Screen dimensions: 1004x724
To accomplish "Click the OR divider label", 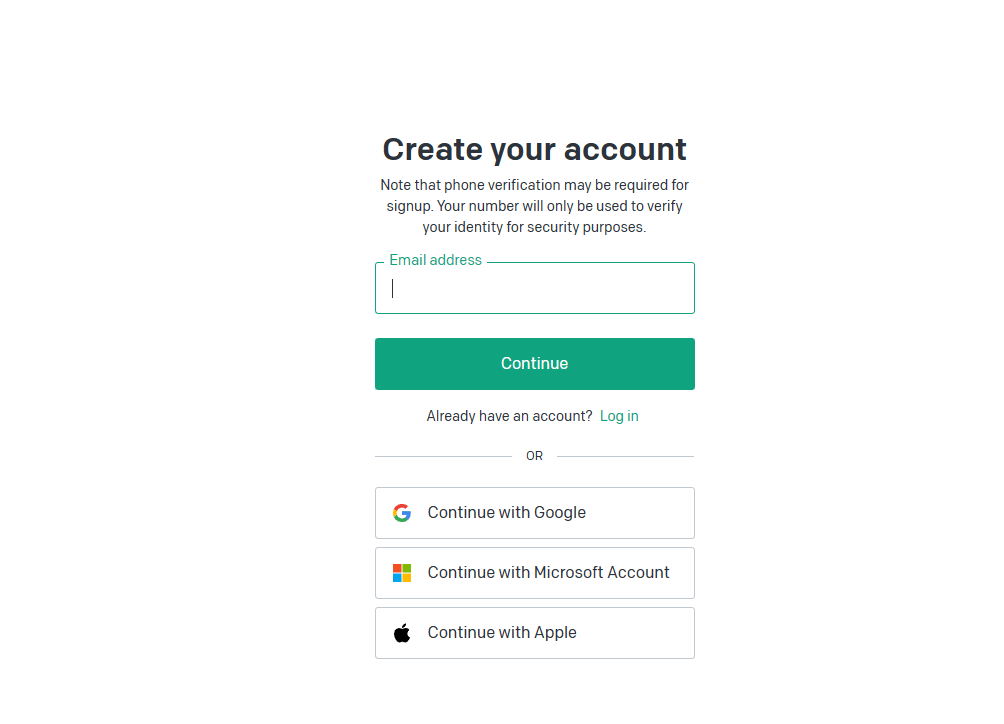I will pyautogui.click(x=534, y=456).
